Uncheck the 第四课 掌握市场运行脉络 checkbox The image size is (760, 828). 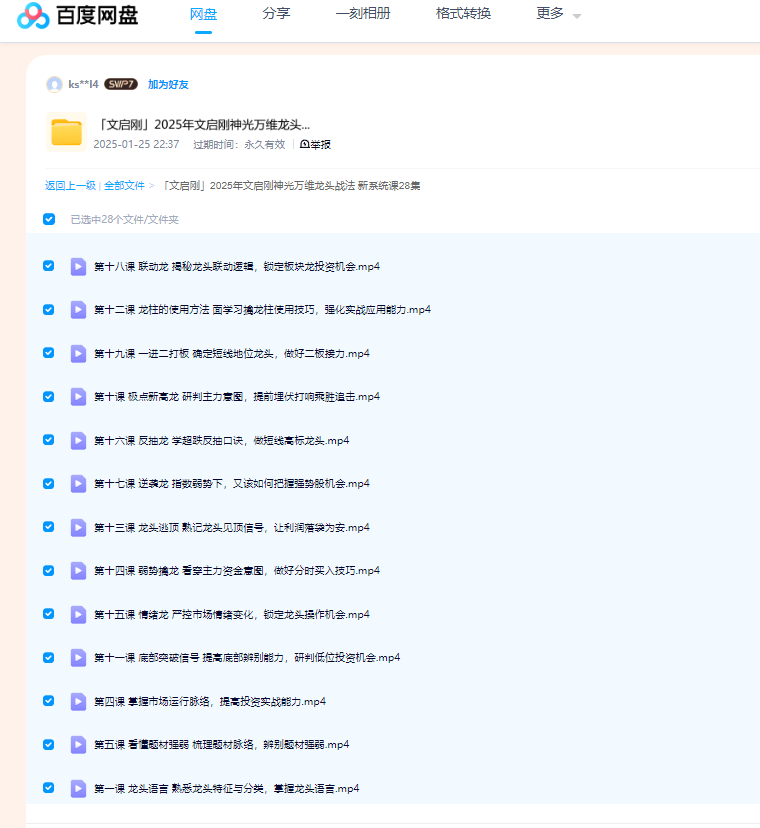coord(49,701)
